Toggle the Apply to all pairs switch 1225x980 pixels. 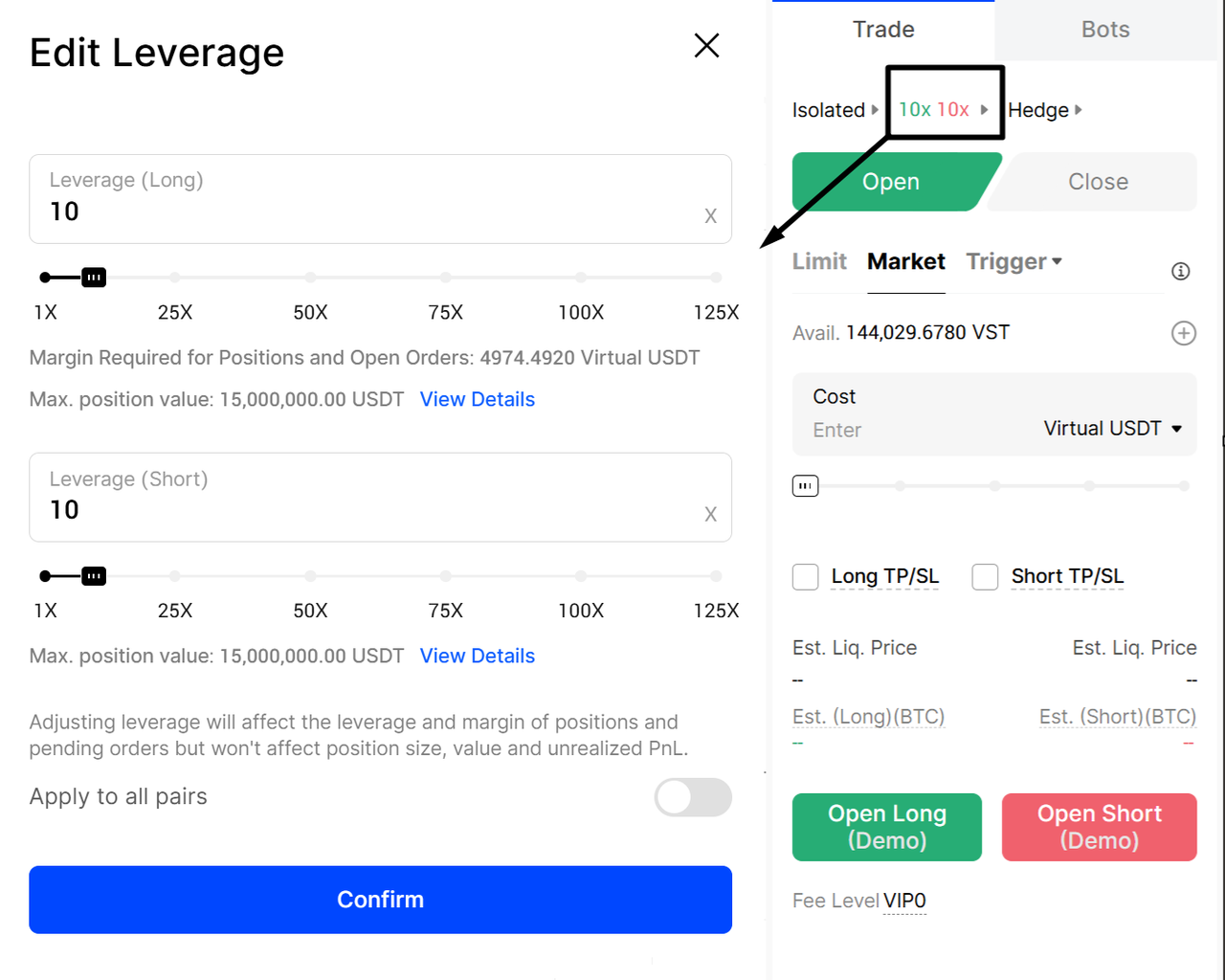point(693,797)
